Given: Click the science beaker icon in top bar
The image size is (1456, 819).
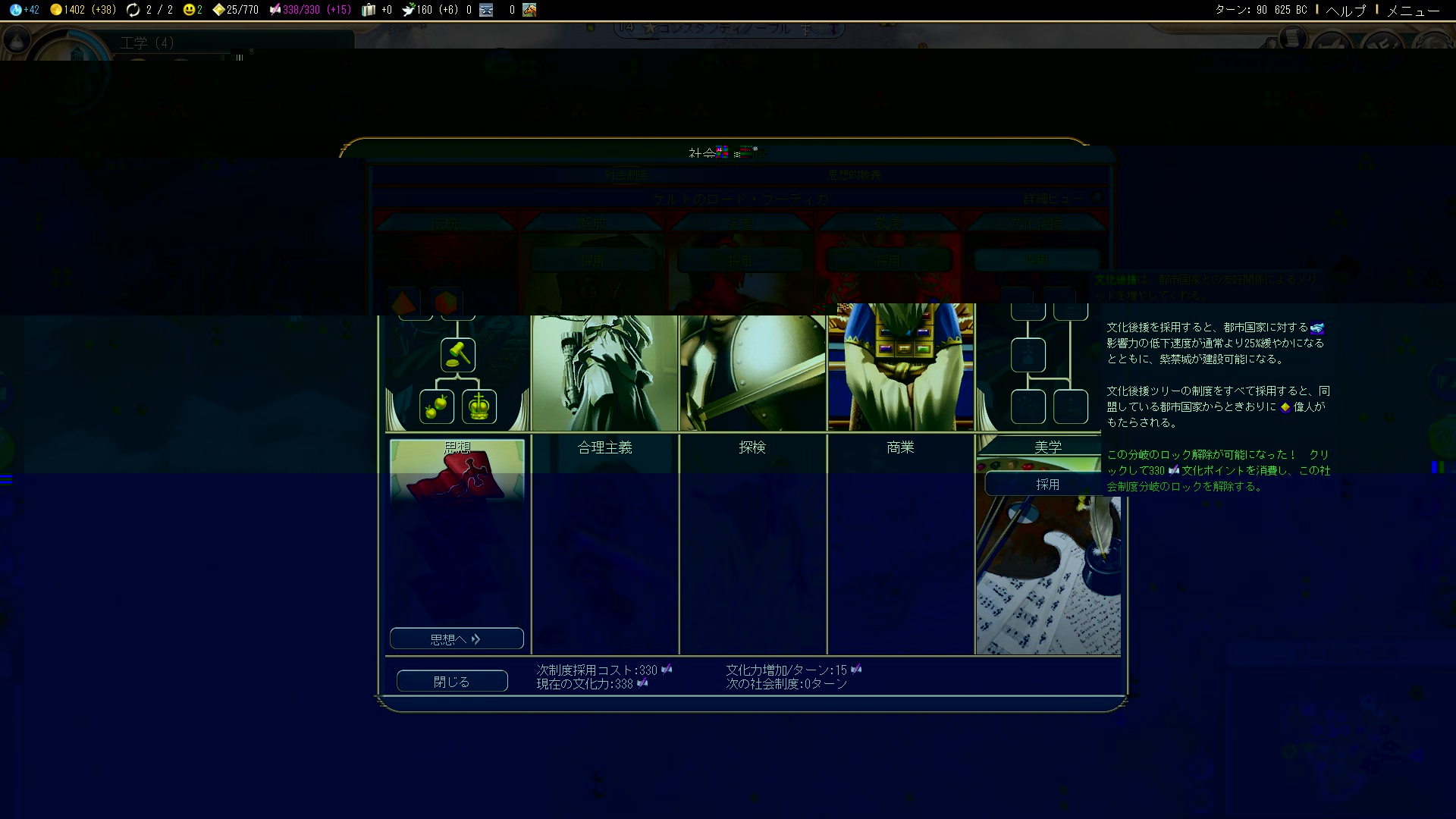Looking at the screenshot, I should coord(16,10).
